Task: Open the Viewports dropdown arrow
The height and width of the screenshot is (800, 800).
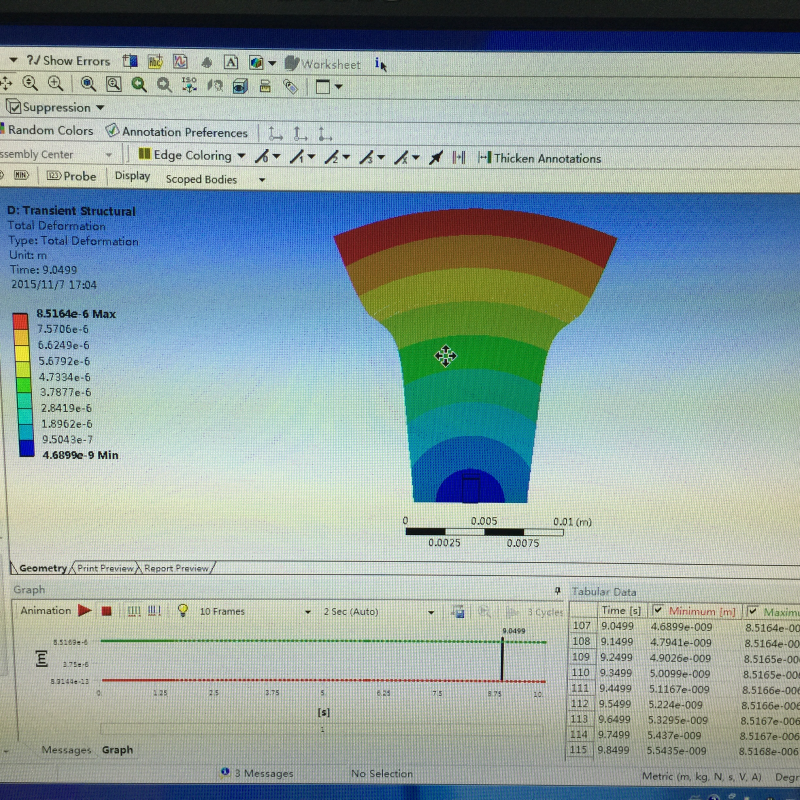Action: tap(339, 87)
